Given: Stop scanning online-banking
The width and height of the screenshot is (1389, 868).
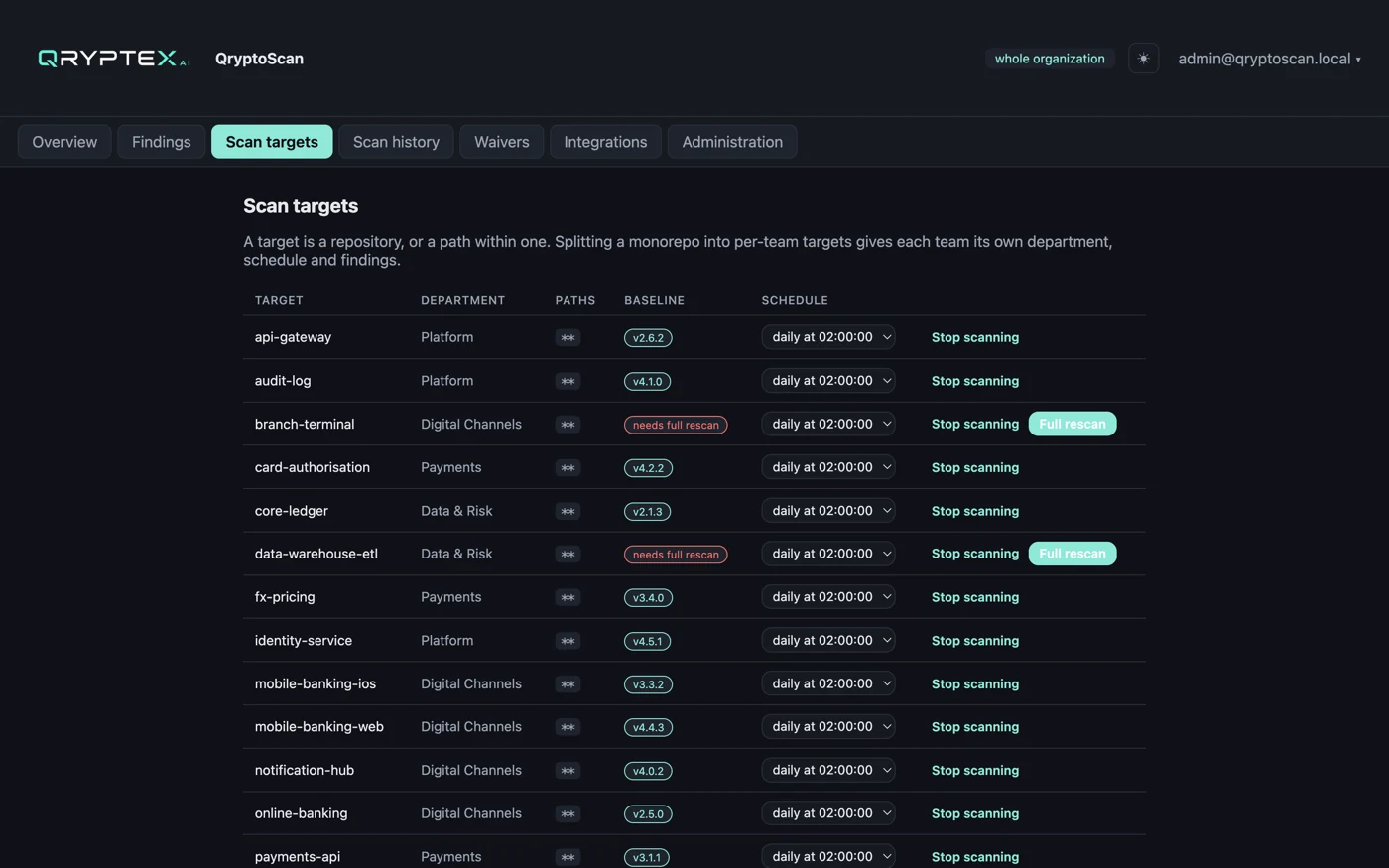Looking at the screenshot, I should tap(974, 813).
